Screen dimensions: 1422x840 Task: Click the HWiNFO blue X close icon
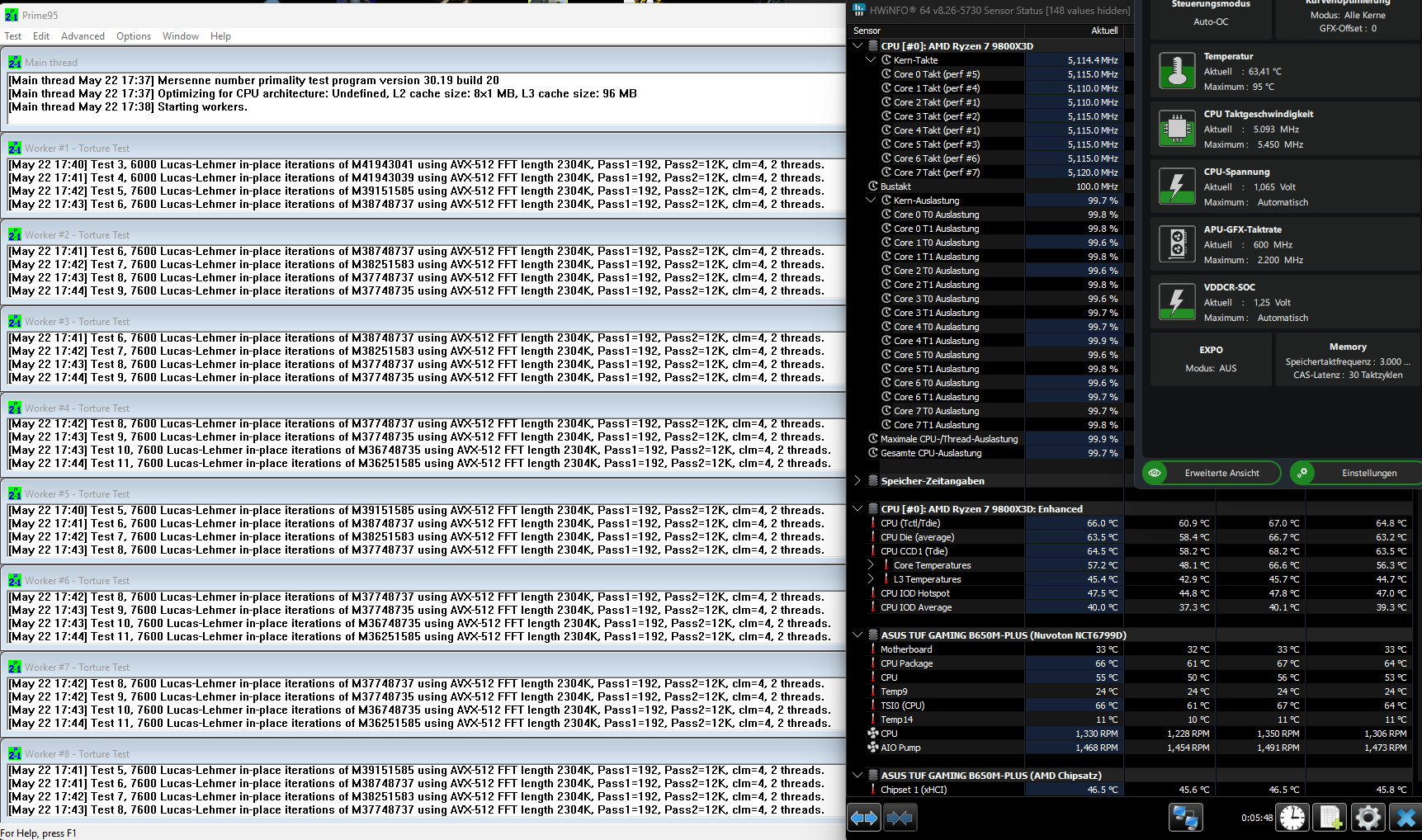point(1405,818)
